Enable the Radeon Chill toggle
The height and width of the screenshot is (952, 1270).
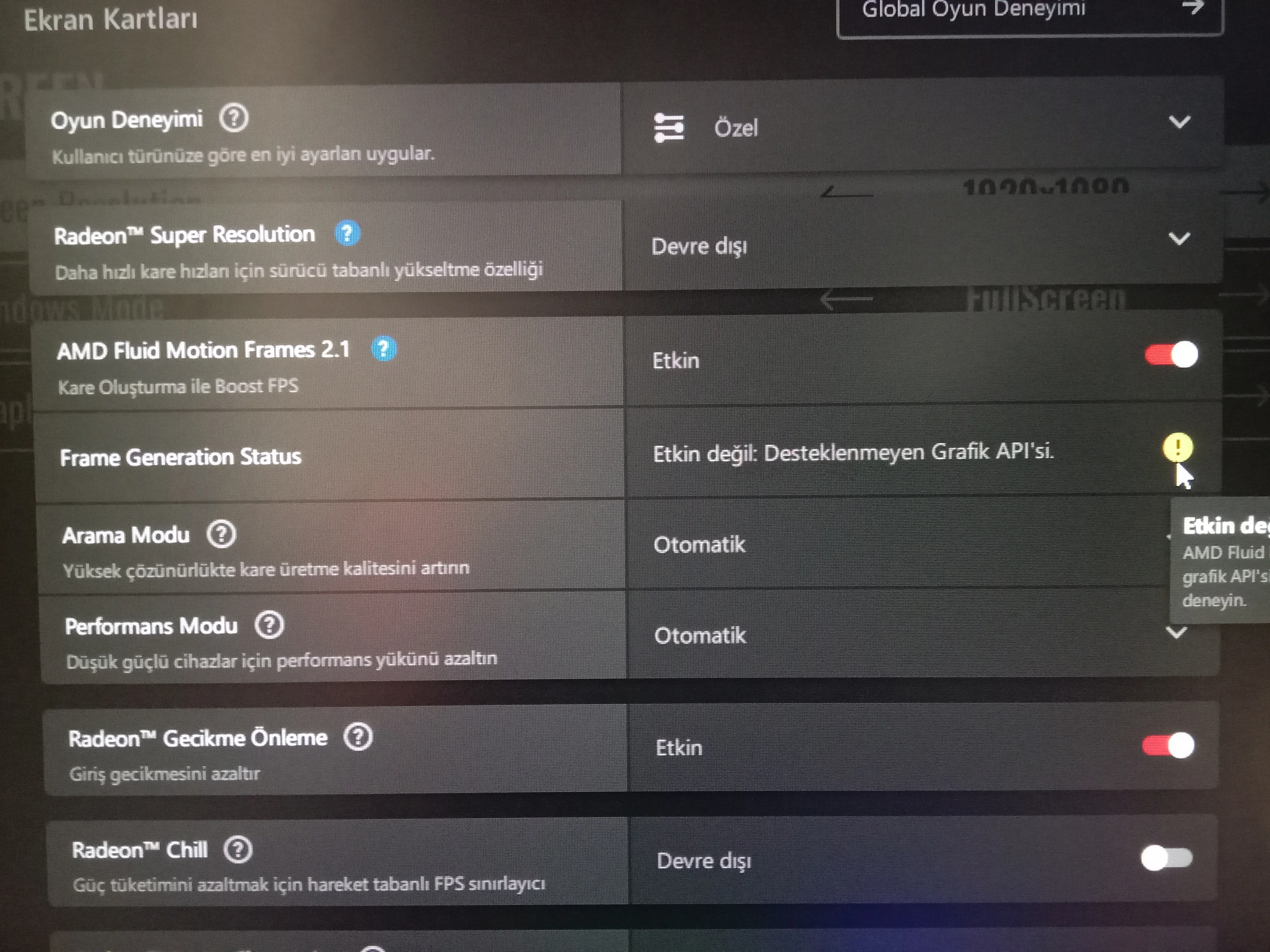tap(1166, 858)
